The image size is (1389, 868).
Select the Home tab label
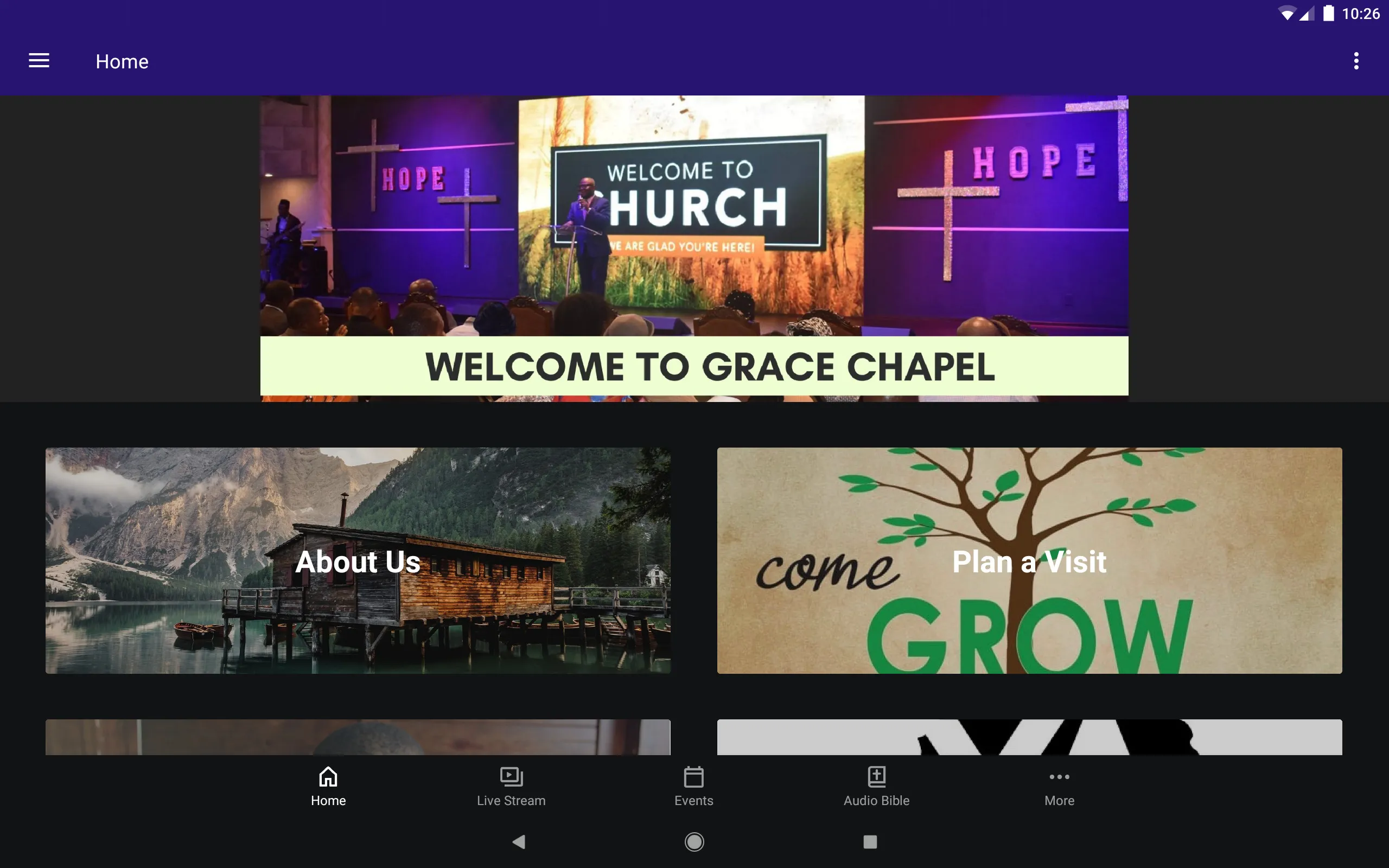tap(328, 799)
